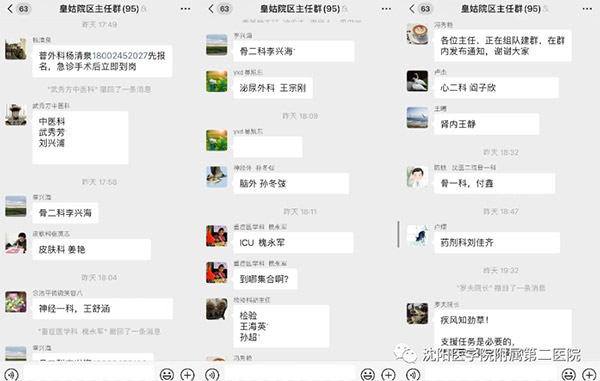
Task: Open more options in chat with ICU 槐永军
Action: [x=386, y=9]
